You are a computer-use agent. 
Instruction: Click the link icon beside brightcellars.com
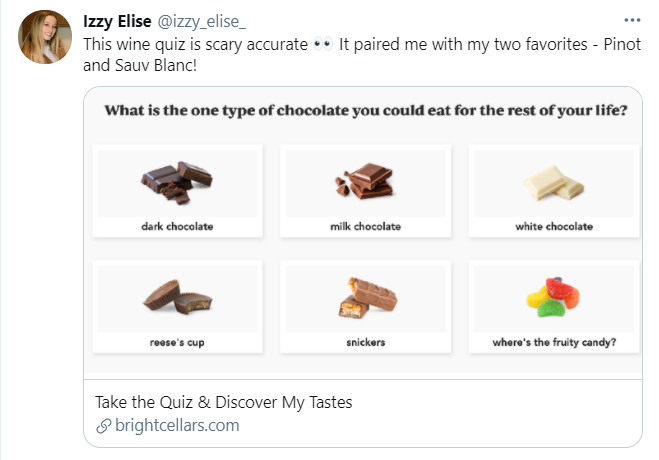pyautogui.click(x=101, y=426)
